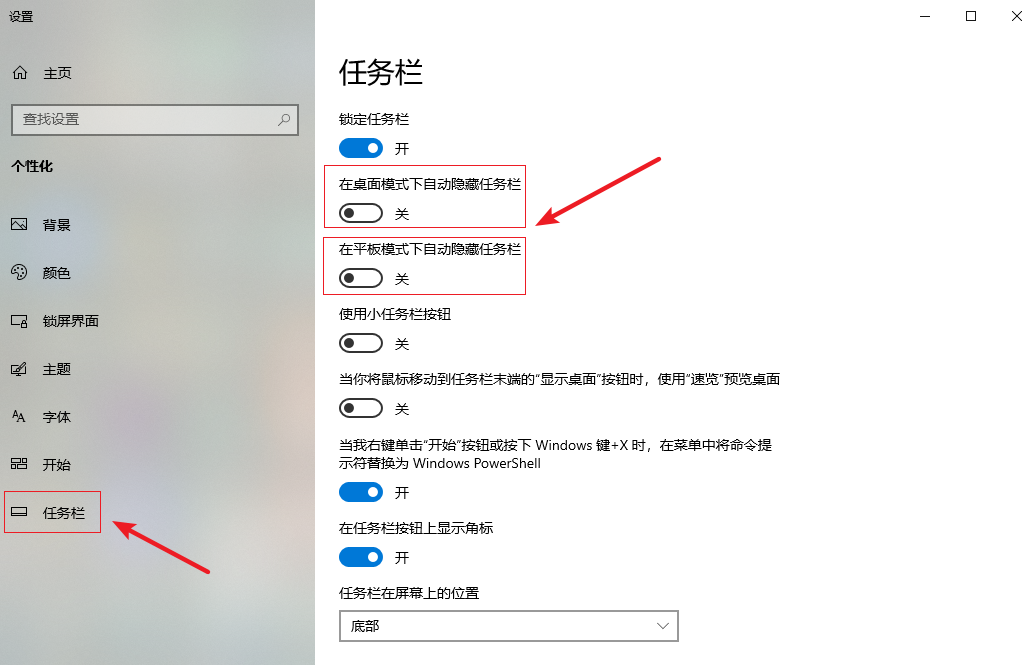
Task: Click the 颜色 palette icon
Action: 19,272
